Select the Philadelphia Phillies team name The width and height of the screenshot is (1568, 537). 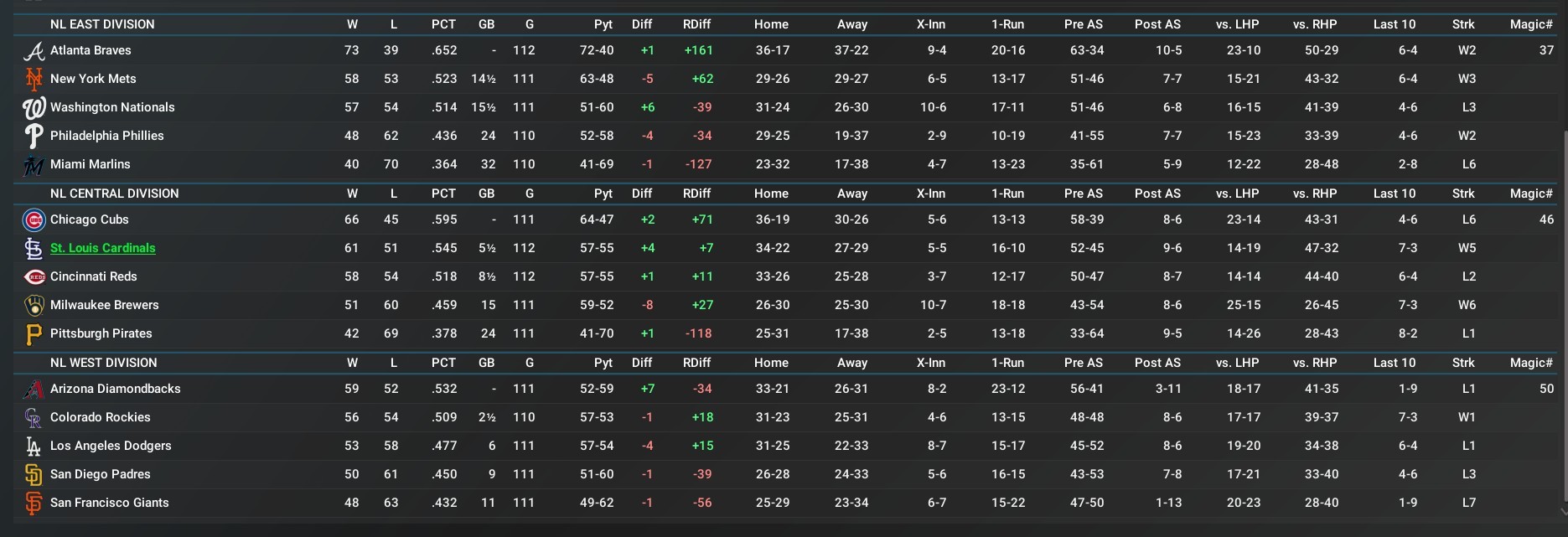coord(107,136)
